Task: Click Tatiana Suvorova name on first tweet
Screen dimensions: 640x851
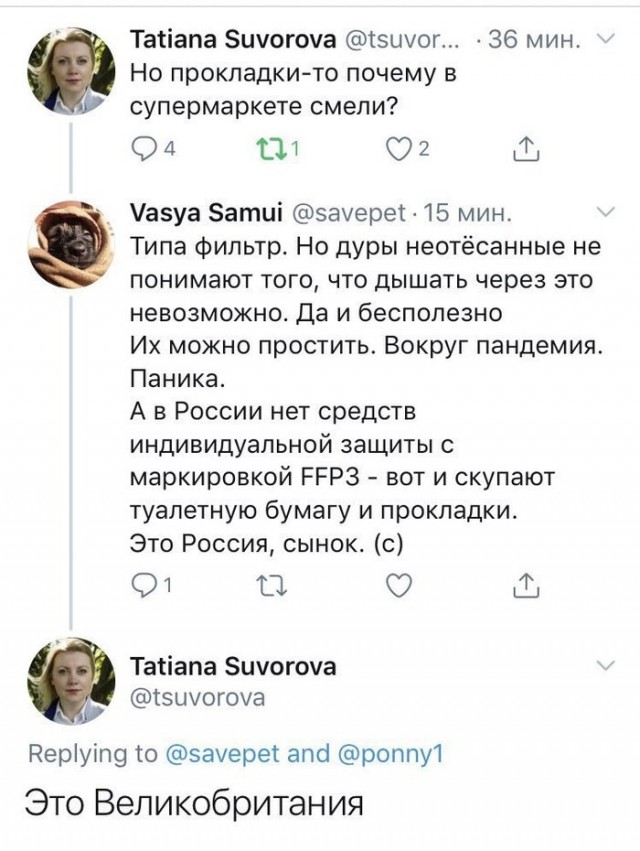Action: pyautogui.click(x=233, y=42)
